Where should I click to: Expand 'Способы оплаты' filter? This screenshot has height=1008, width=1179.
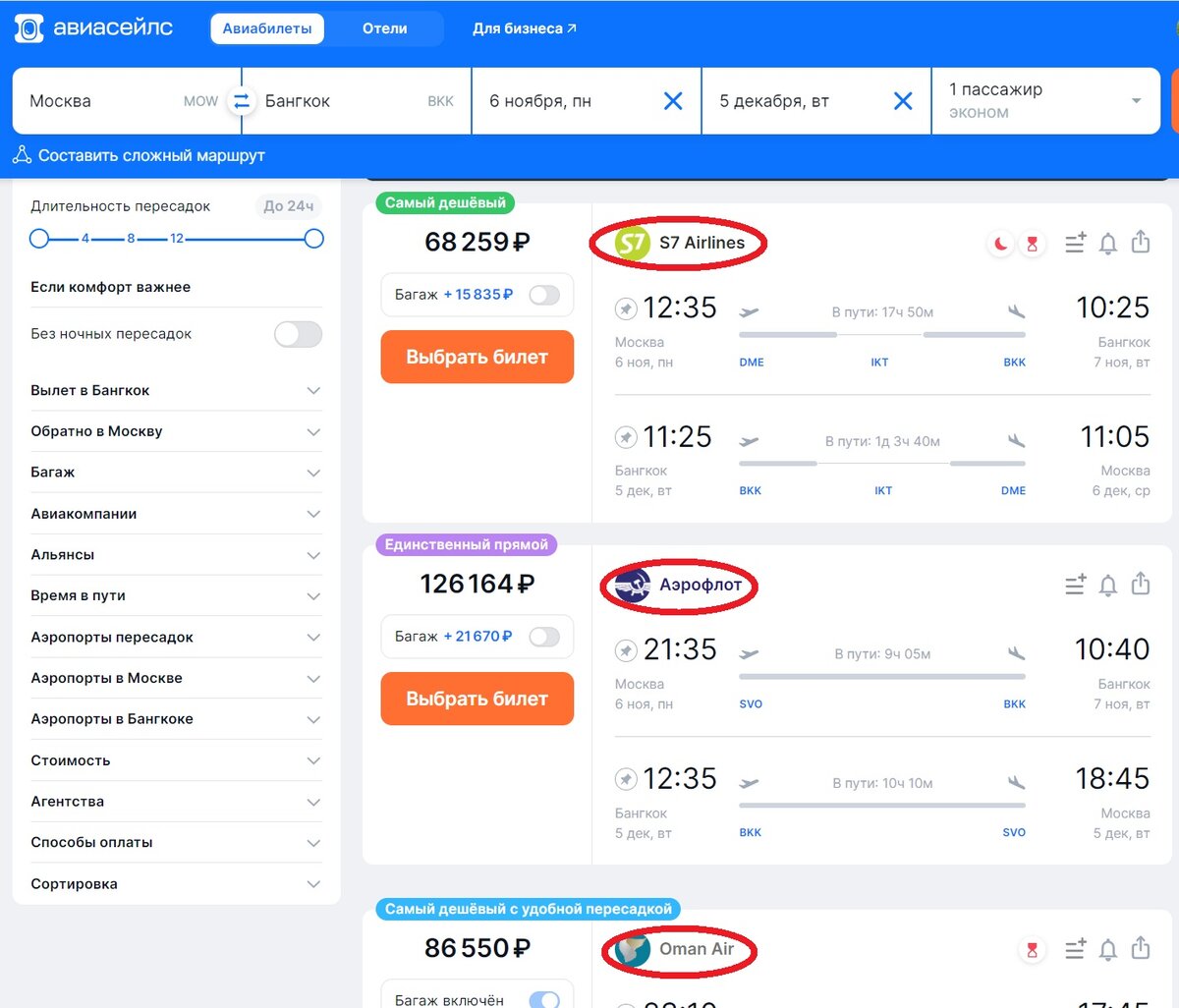pyautogui.click(x=176, y=842)
